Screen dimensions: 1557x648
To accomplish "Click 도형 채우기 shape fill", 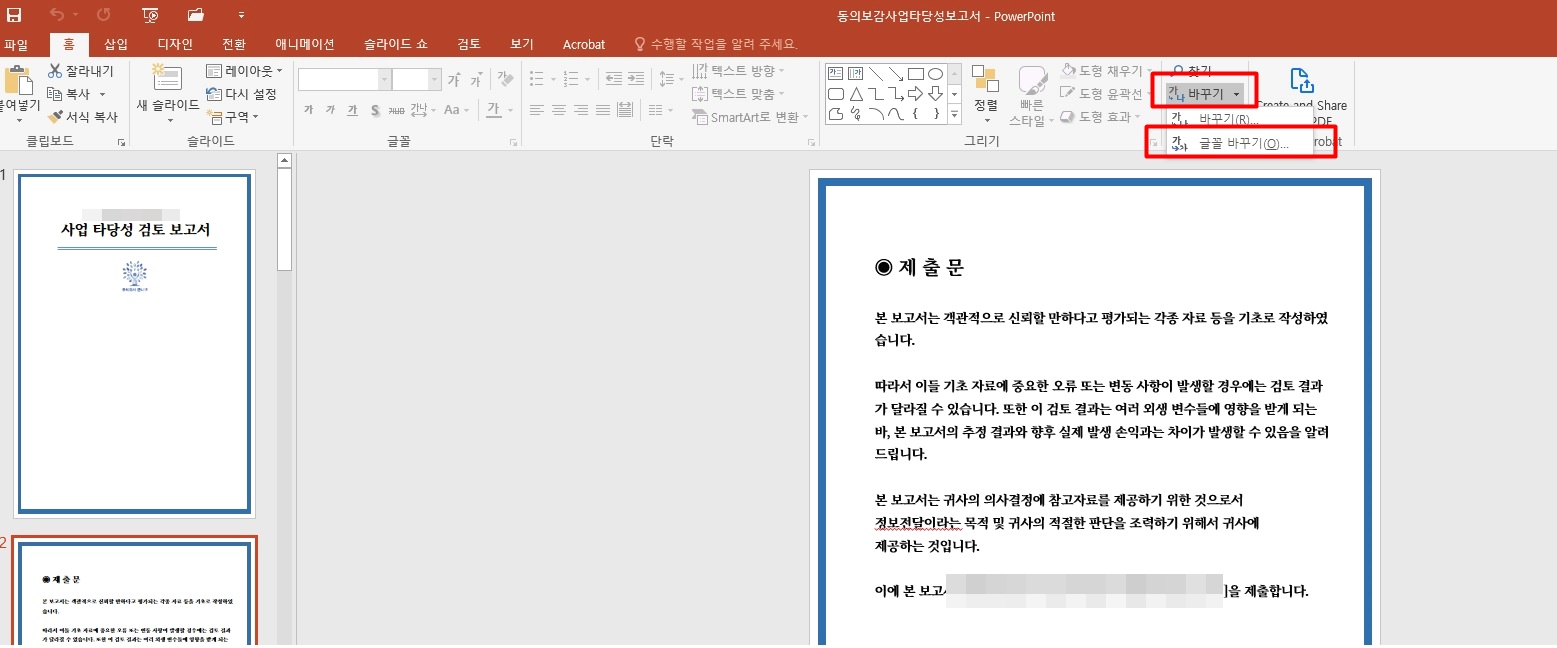I will 1105,71.
